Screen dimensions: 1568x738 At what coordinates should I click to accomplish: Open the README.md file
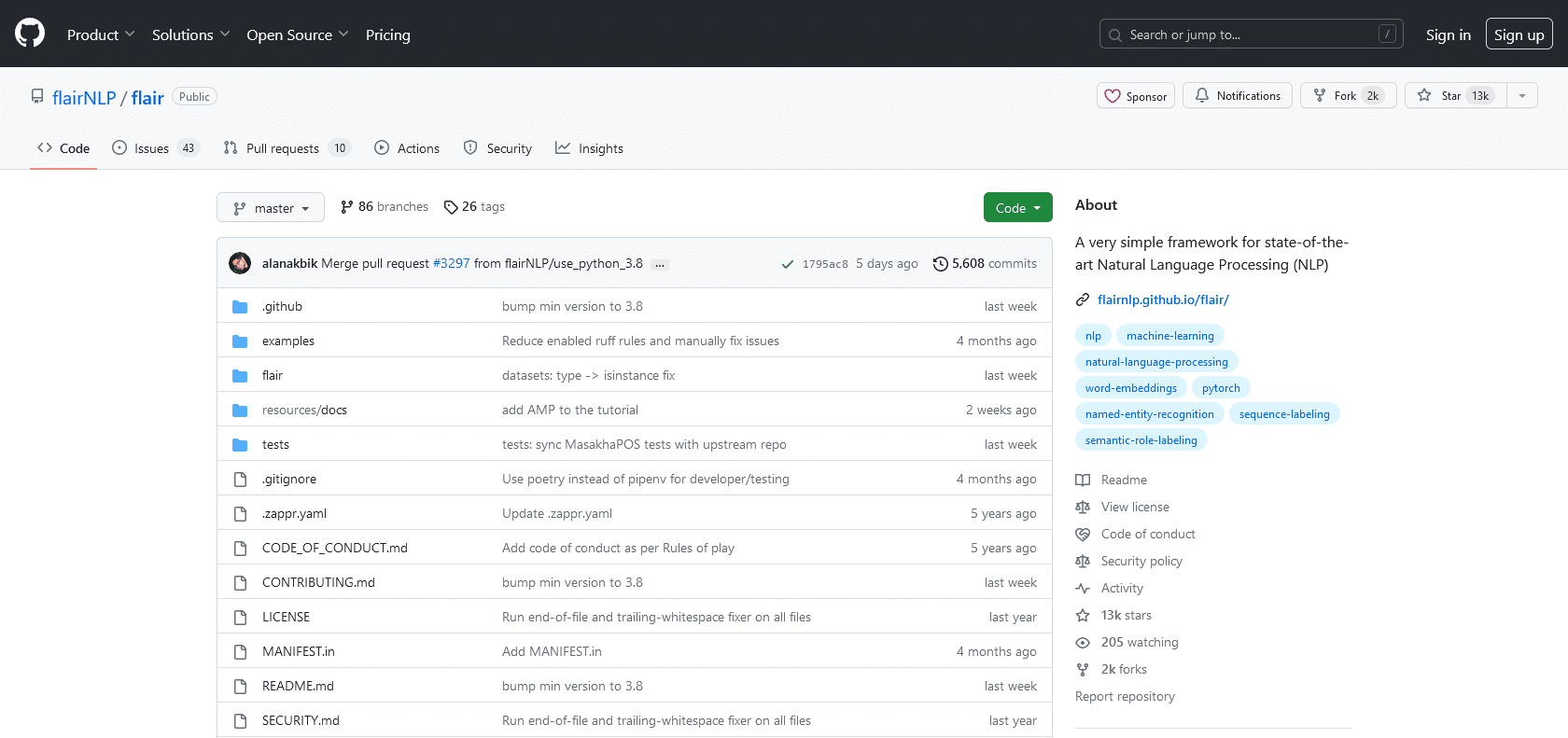pos(298,686)
